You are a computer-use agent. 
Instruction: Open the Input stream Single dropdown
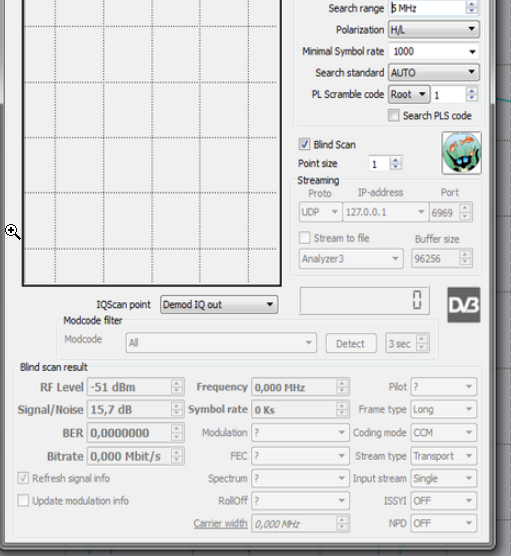click(444, 478)
